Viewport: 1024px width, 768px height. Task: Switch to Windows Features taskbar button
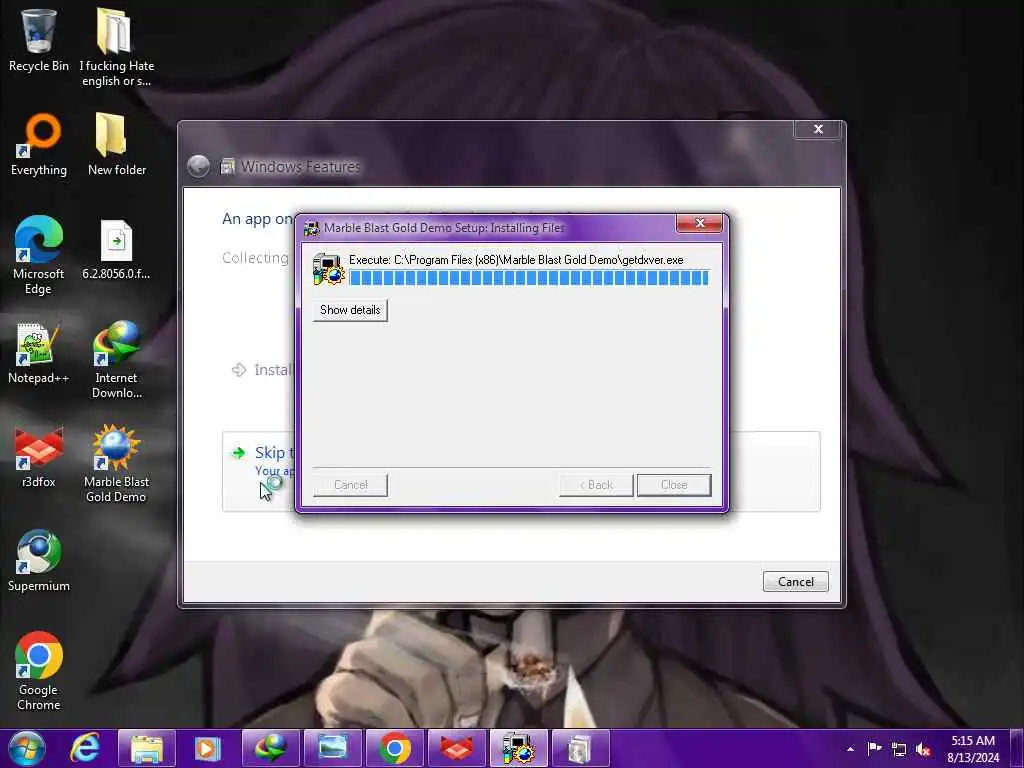point(581,748)
